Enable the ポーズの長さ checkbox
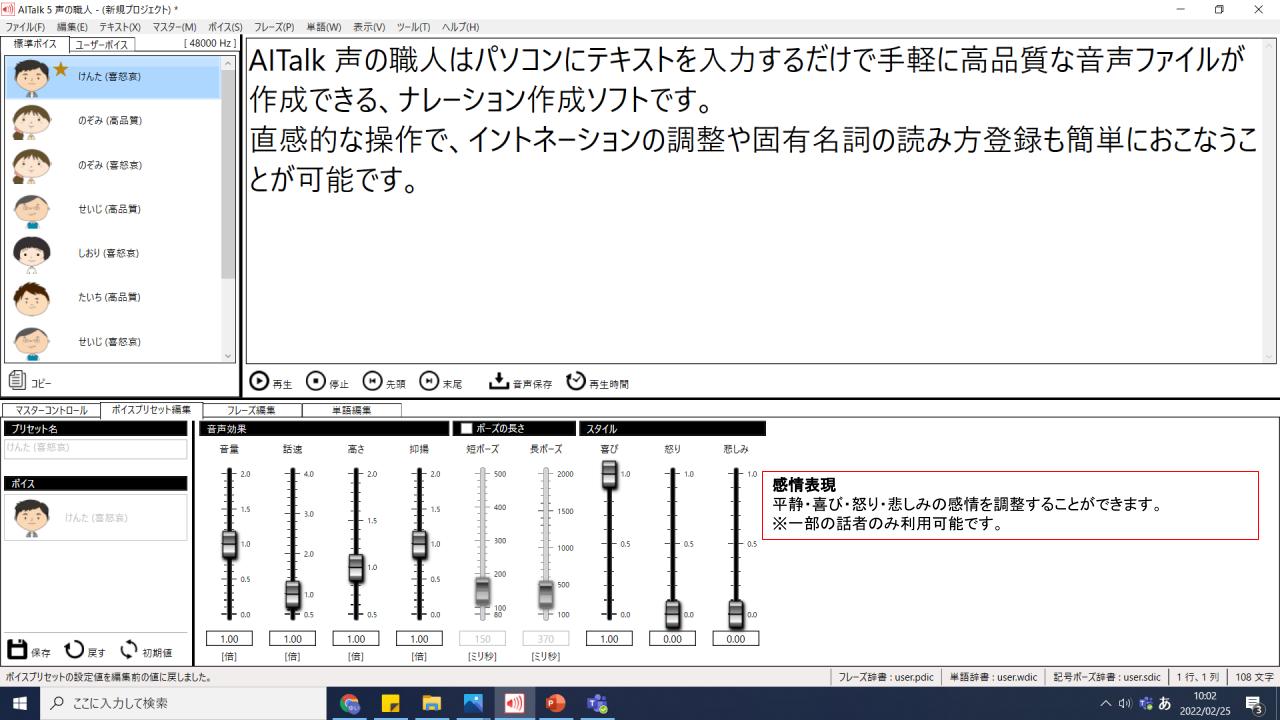Viewport: 1280px width, 720px height. [466, 427]
